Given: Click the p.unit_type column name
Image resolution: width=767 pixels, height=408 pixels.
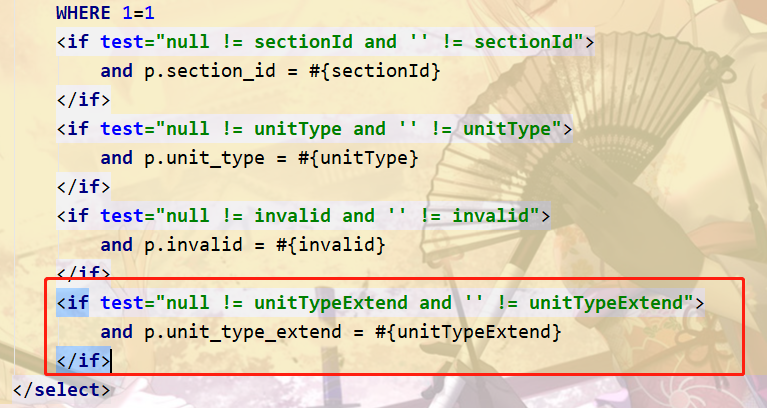Looking at the screenshot, I should pos(204,158).
